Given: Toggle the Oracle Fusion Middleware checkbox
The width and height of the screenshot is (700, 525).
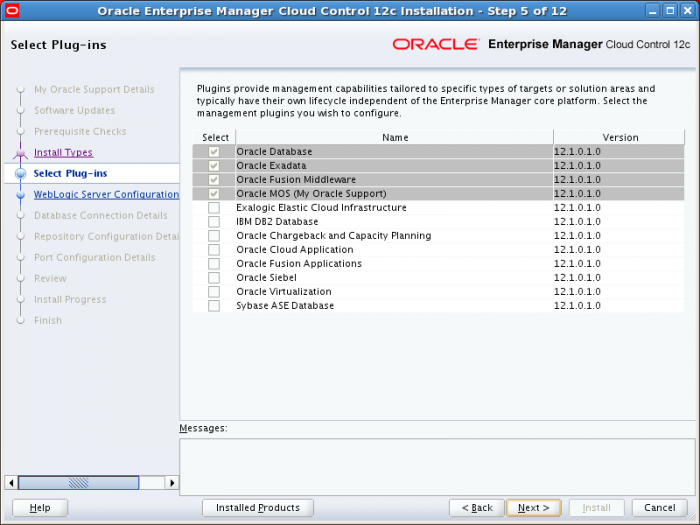Looking at the screenshot, I should 214,179.
